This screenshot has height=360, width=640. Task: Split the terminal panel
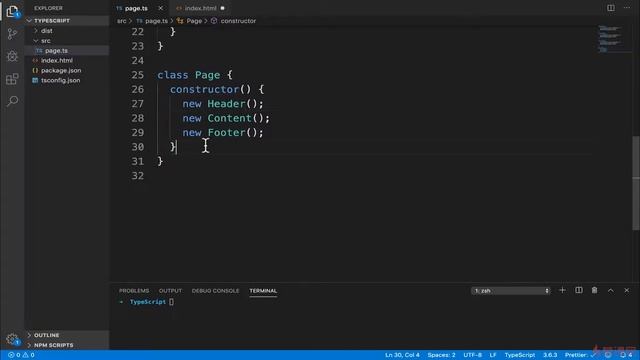578,290
